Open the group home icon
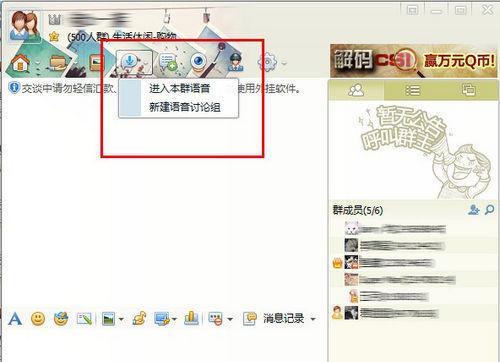 [20, 62]
